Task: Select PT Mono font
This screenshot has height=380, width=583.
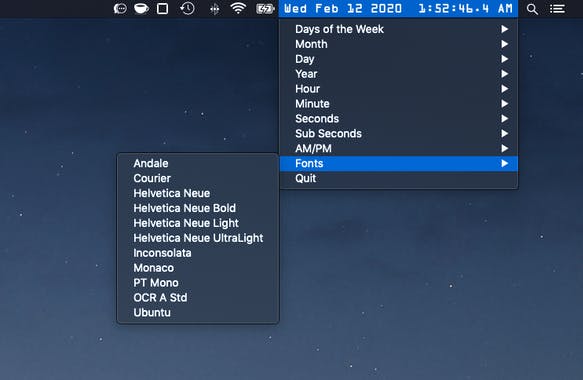Action: (198, 283)
